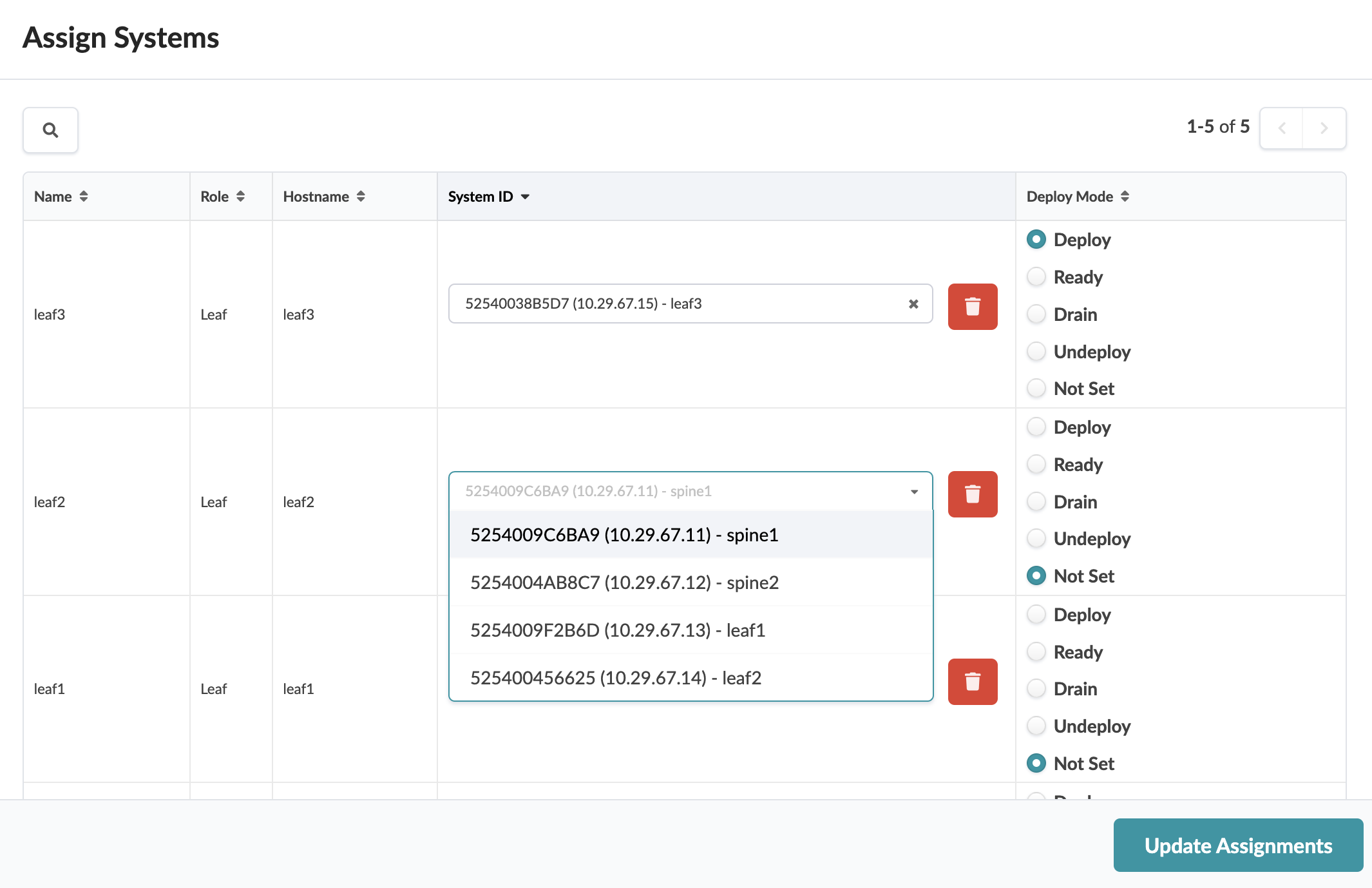
Task: Choose Drain radio for leaf1
Action: [1036, 689]
